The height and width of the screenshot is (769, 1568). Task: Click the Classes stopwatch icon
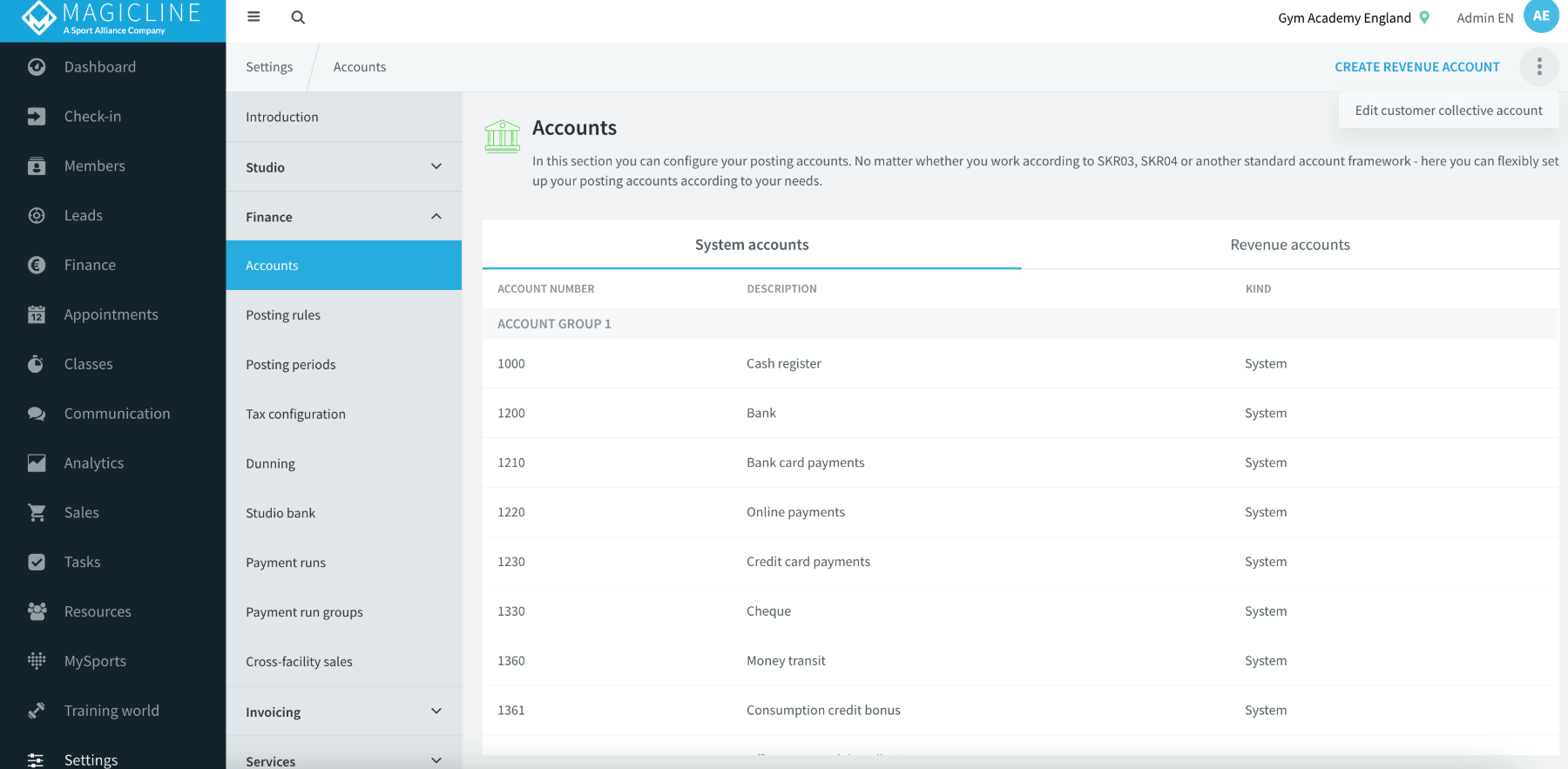pos(37,364)
